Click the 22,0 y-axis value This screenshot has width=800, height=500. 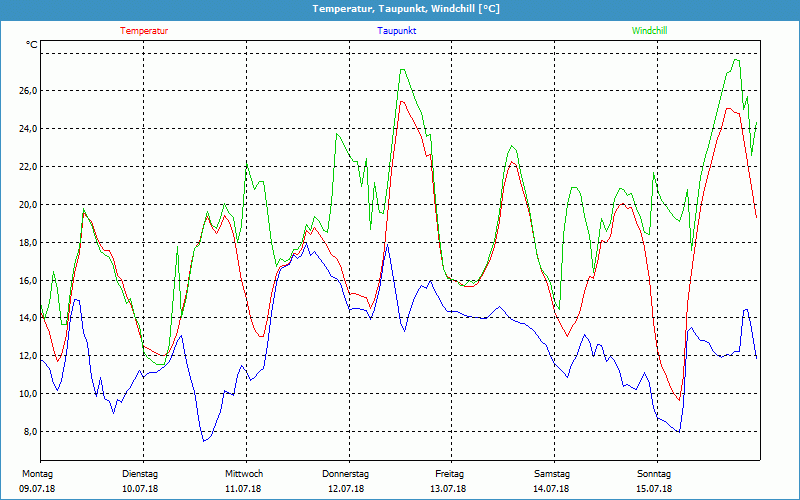[x=29, y=167]
